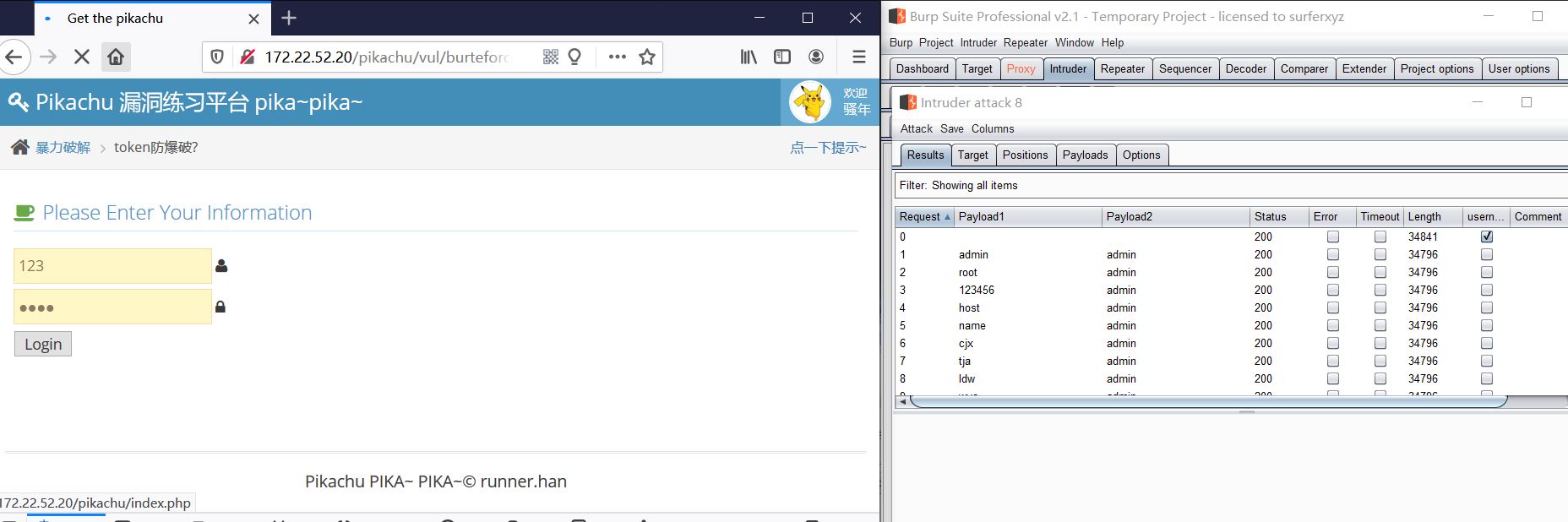The height and width of the screenshot is (522, 1568).
Task: Click the insecure connection lock icon
Action: point(247,57)
